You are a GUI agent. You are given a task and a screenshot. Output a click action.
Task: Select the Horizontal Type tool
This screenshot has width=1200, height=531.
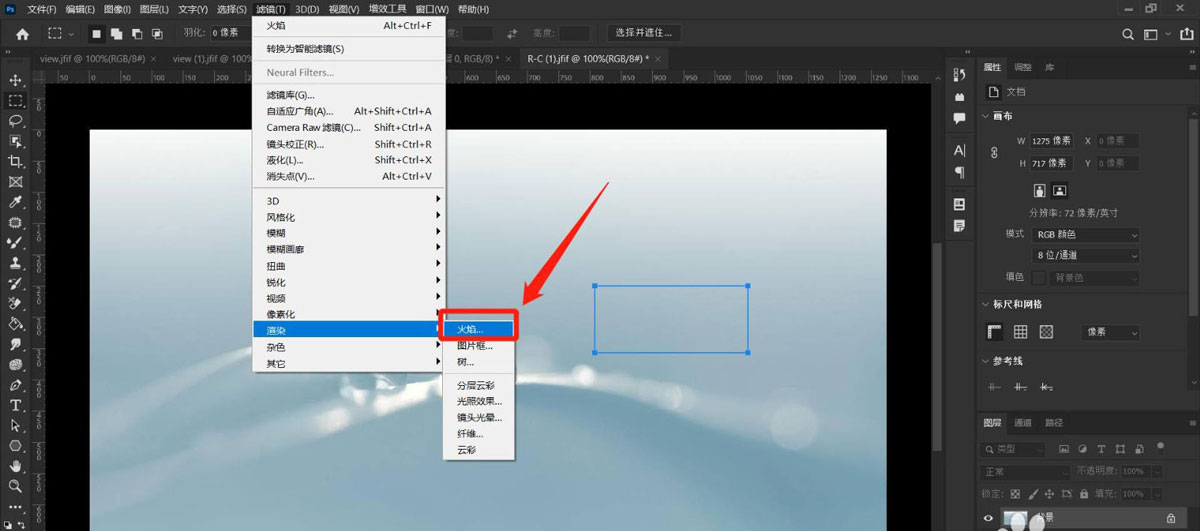click(x=16, y=405)
